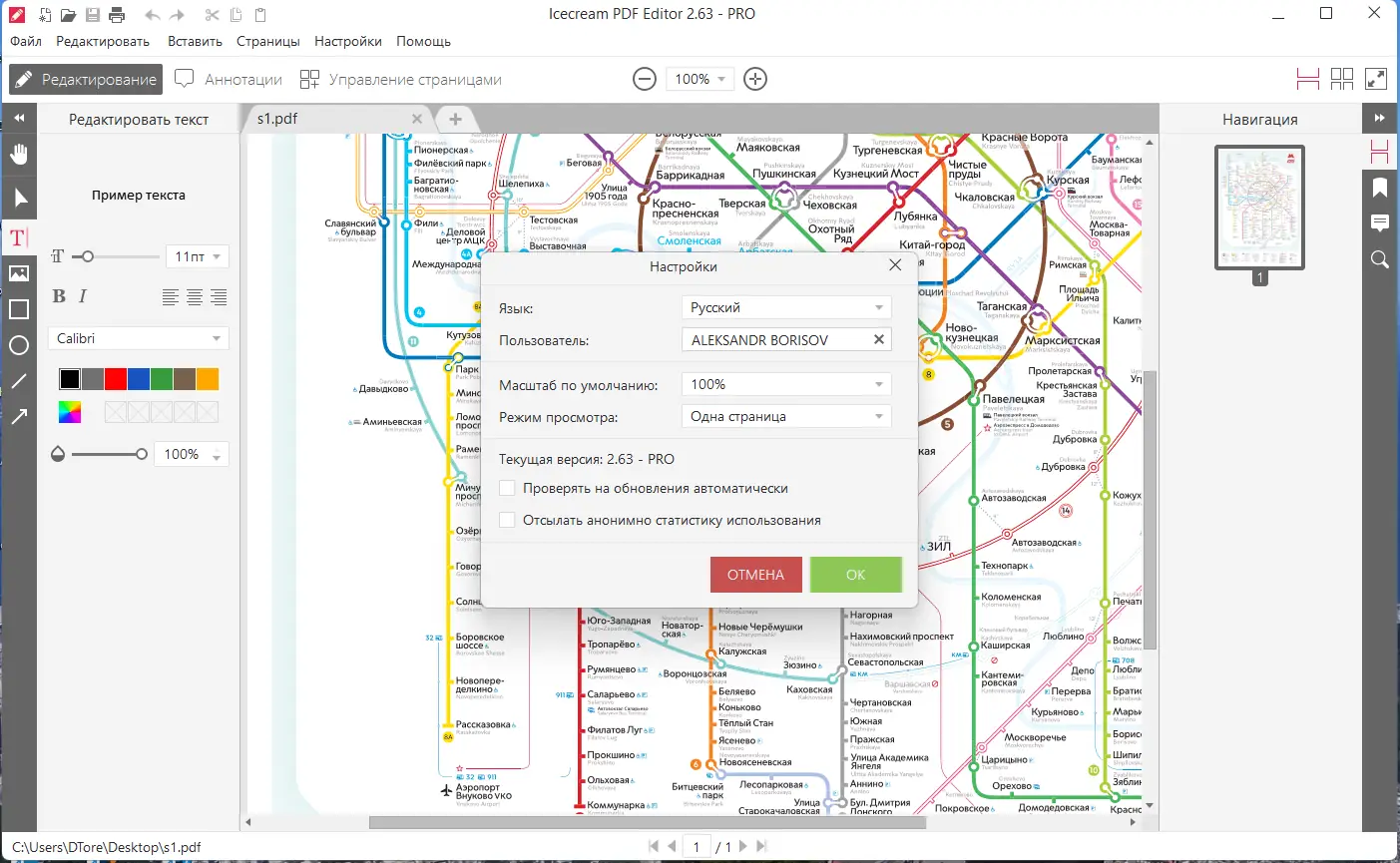Open the Настройки menu

point(348,41)
